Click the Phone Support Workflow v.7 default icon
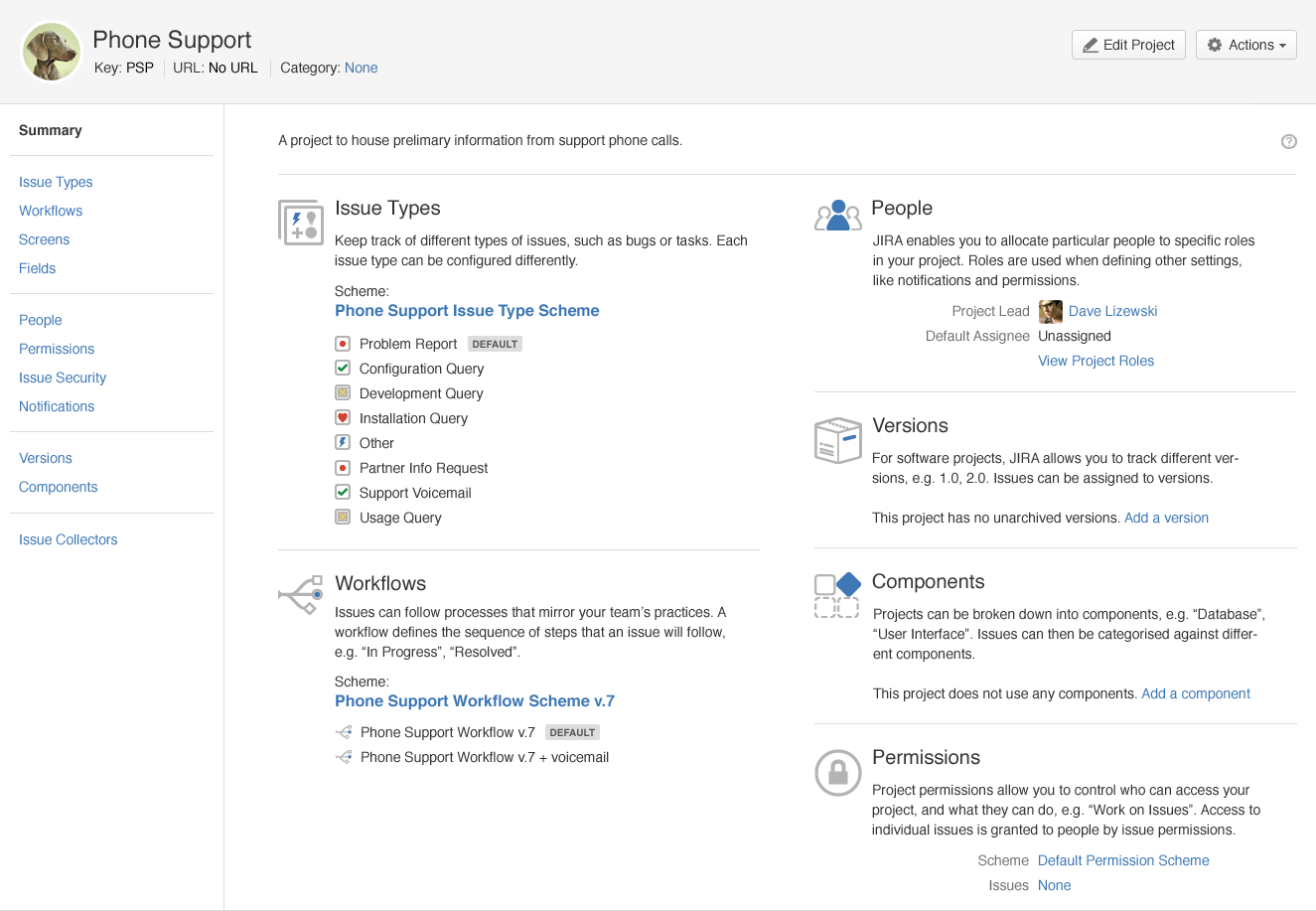Viewport: 1316px width, 911px height. 344,732
